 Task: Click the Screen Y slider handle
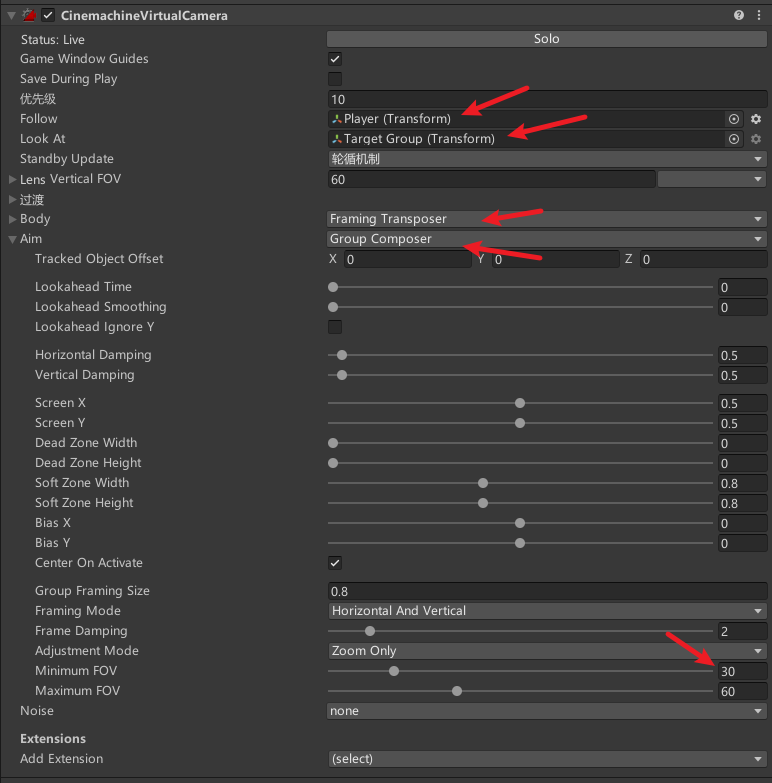(x=520, y=423)
